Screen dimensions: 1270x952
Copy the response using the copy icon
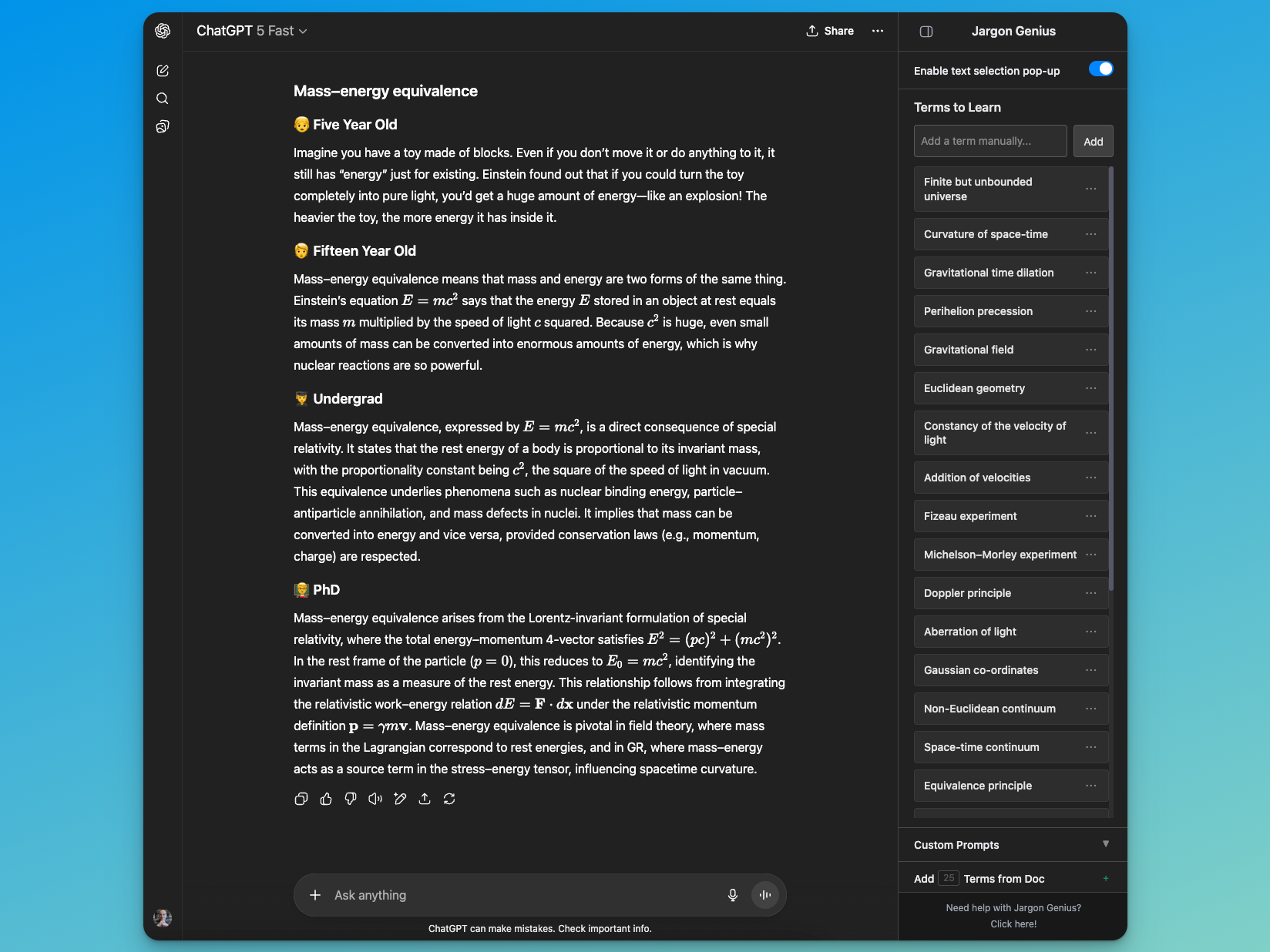[301, 799]
